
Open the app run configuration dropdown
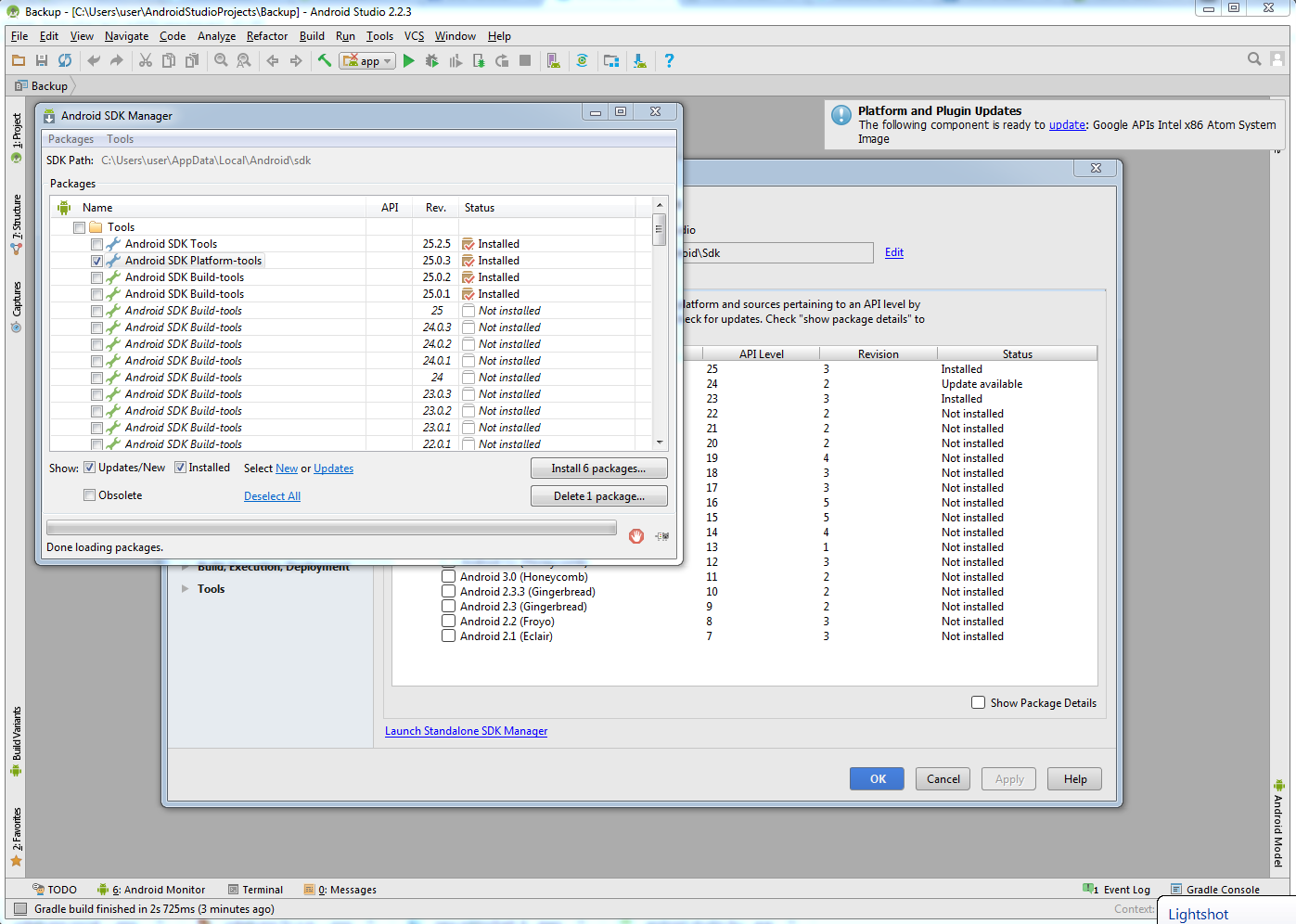coord(368,61)
